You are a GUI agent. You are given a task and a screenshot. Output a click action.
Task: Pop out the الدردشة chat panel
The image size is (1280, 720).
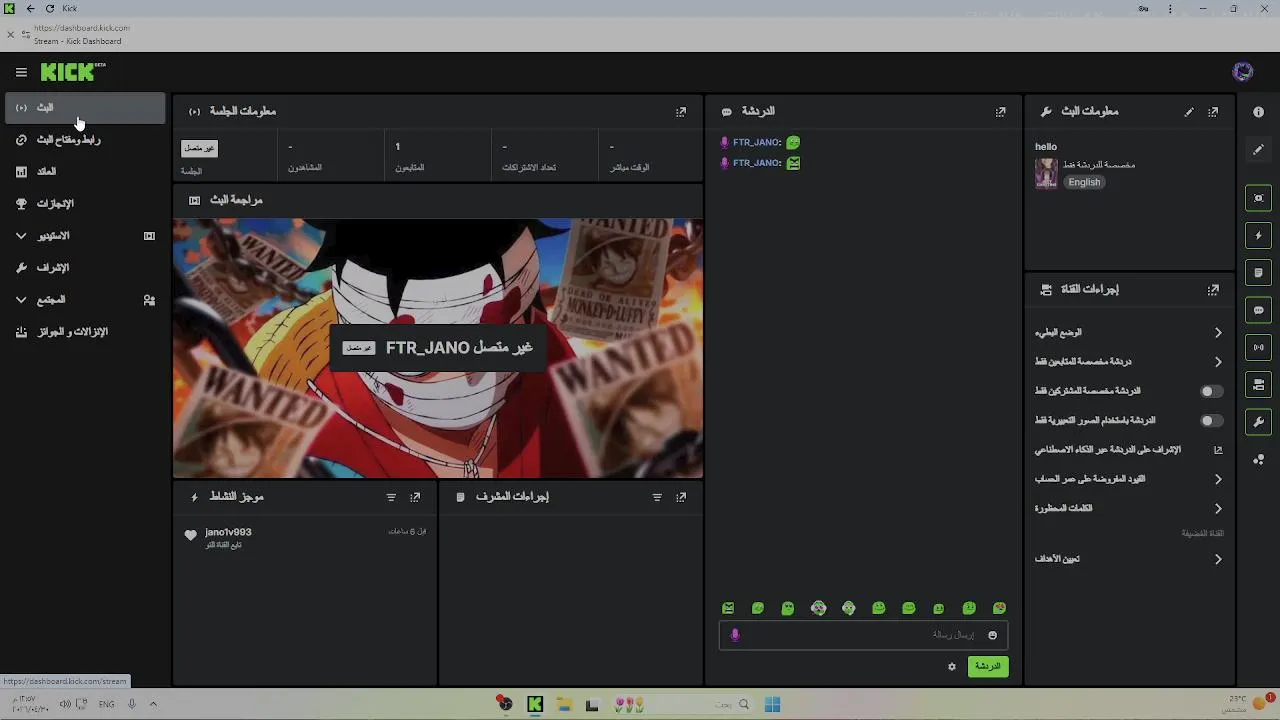[1001, 112]
